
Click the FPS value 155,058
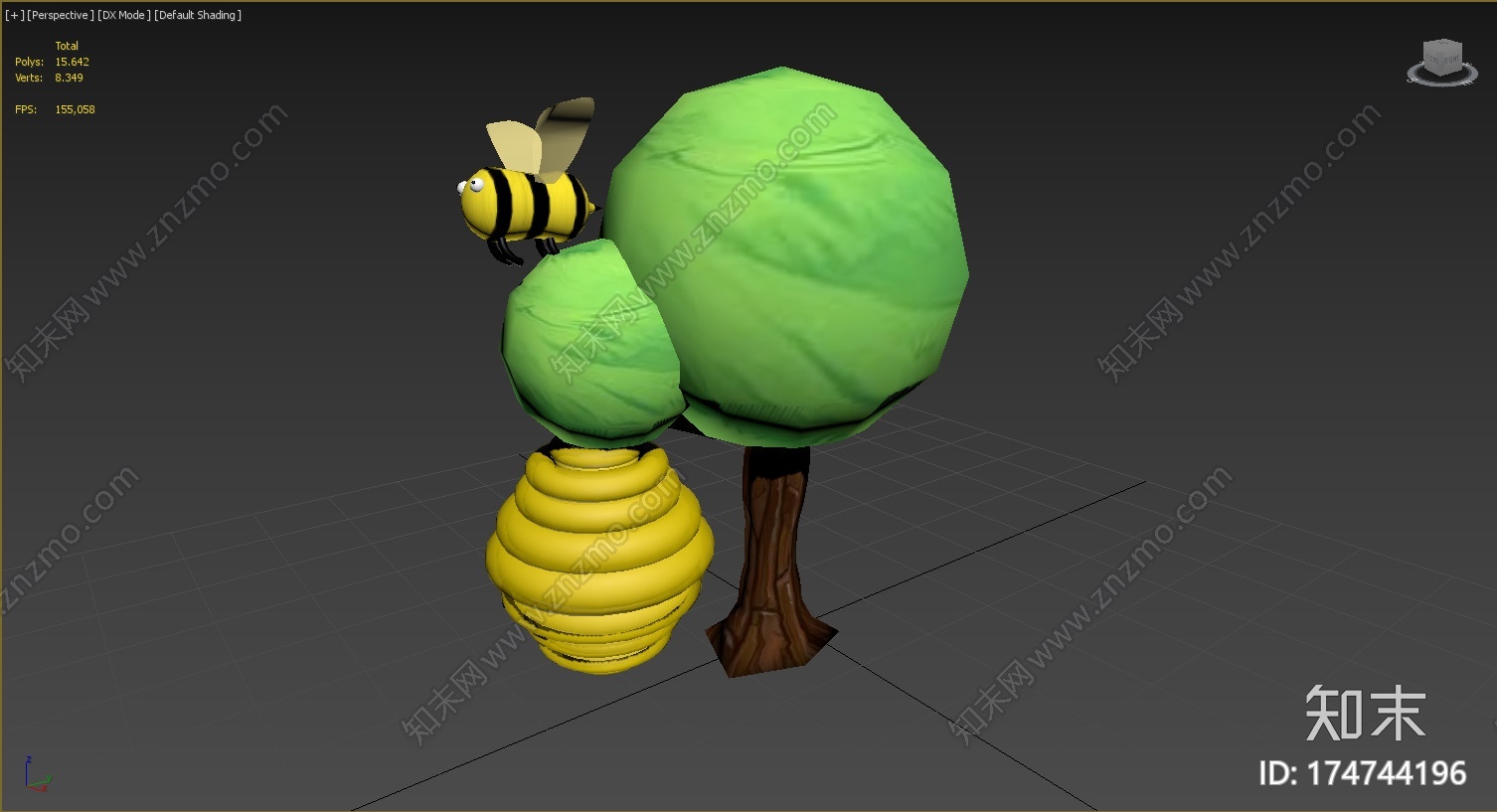point(75,109)
